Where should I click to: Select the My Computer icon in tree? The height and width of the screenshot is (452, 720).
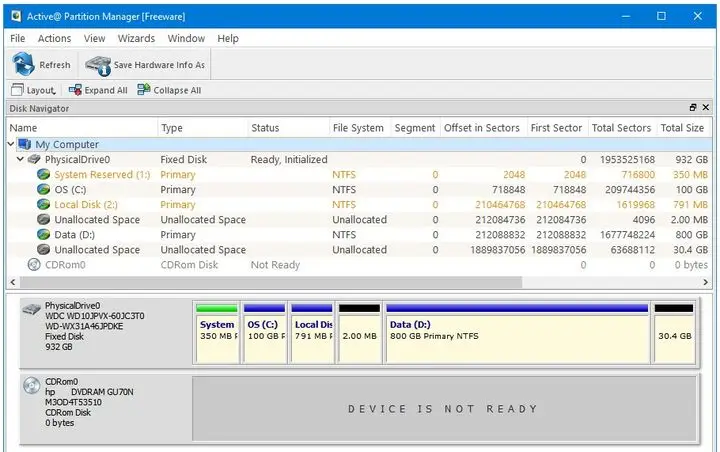pos(24,144)
